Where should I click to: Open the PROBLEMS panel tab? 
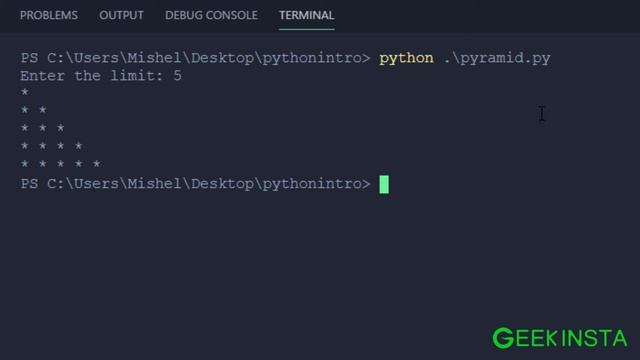click(x=49, y=16)
